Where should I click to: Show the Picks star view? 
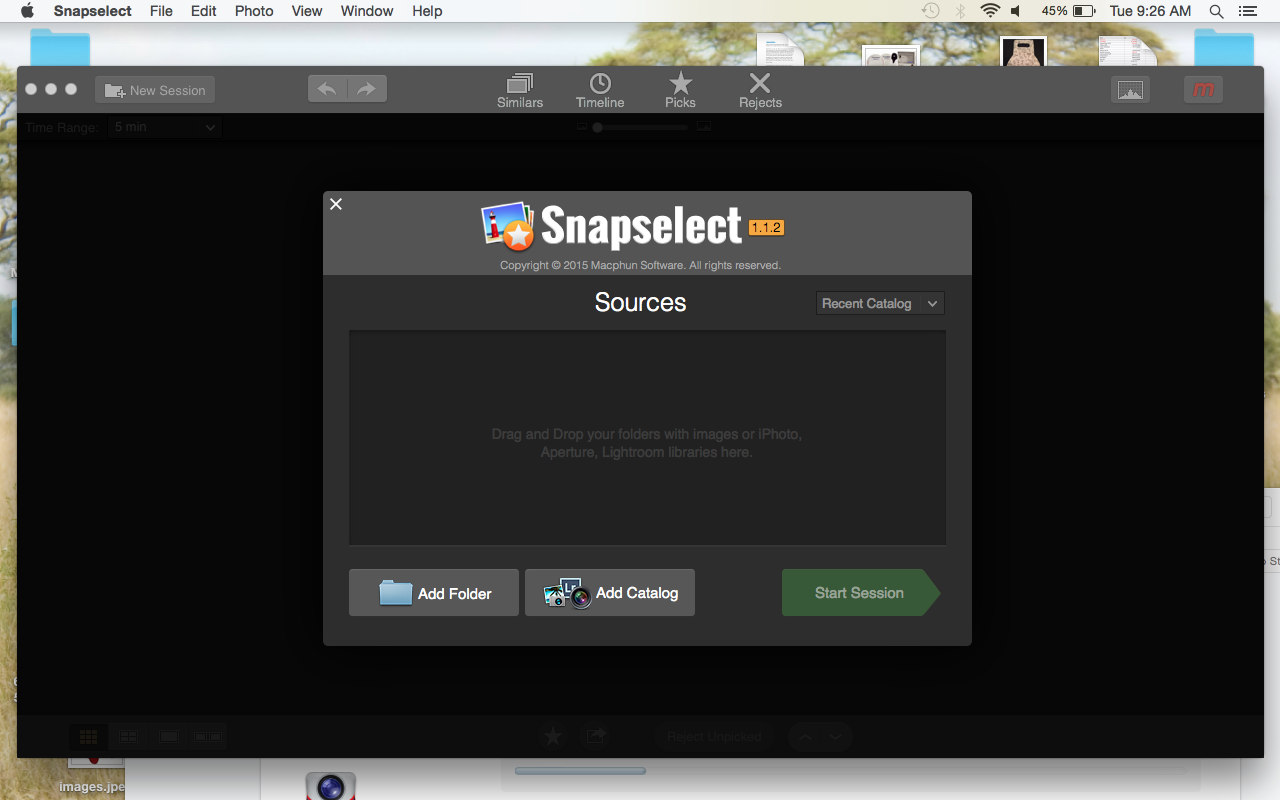680,90
